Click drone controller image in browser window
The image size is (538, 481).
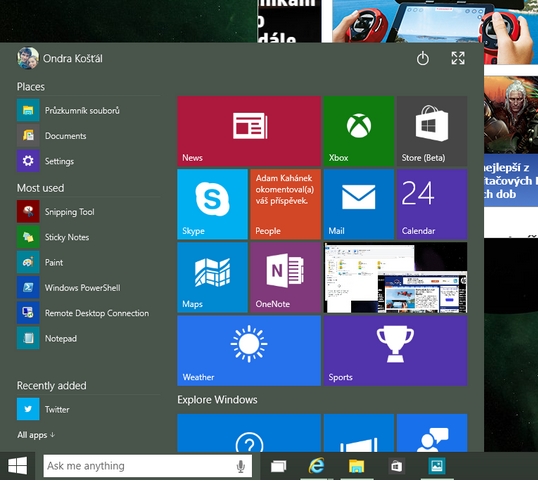tap(435, 21)
